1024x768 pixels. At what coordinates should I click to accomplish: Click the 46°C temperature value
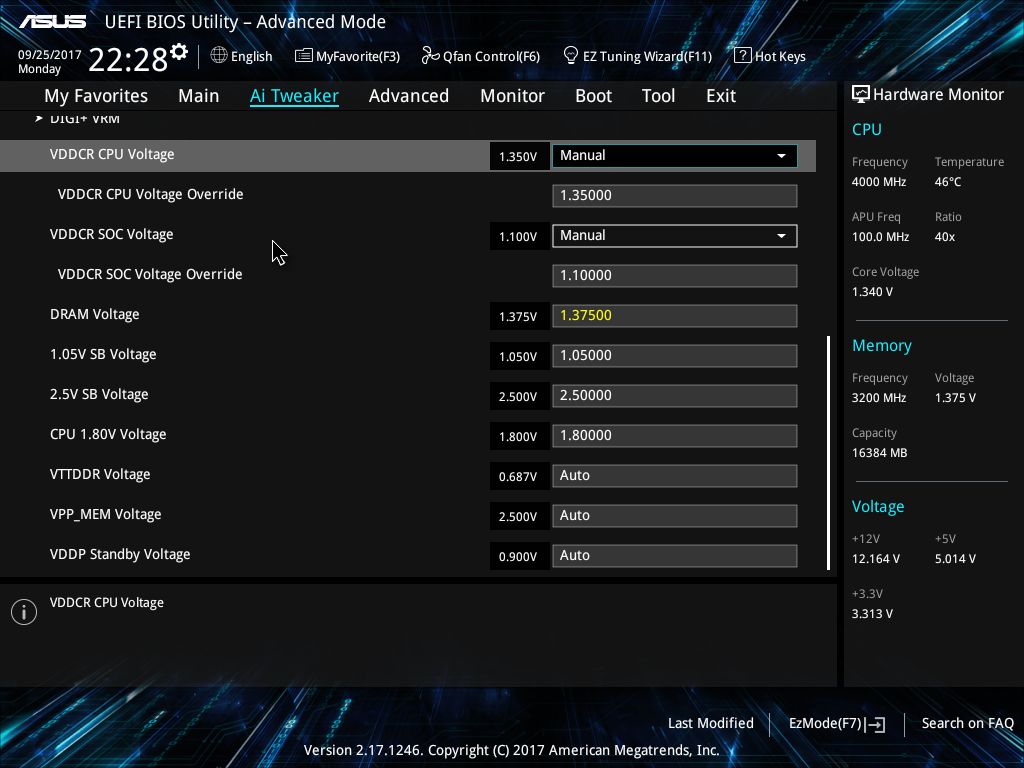[x=948, y=182]
